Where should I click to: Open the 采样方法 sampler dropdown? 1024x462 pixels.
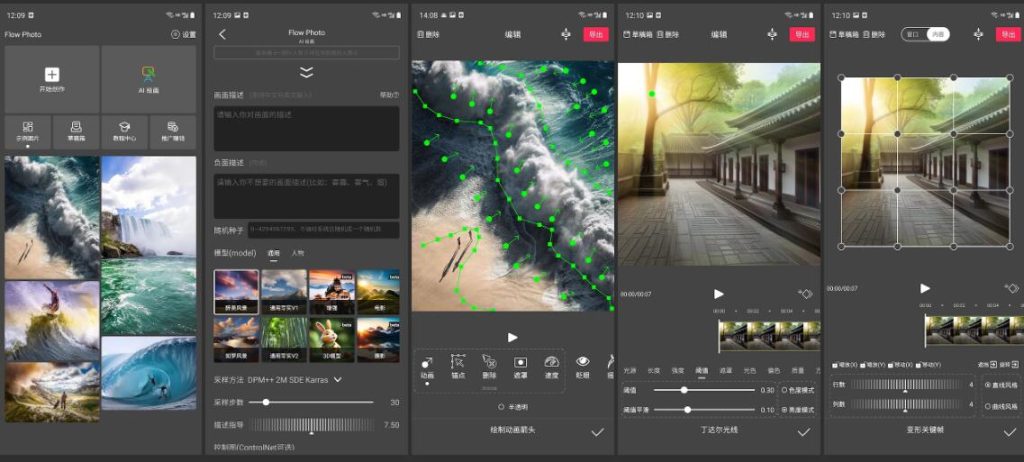[x=337, y=380]
